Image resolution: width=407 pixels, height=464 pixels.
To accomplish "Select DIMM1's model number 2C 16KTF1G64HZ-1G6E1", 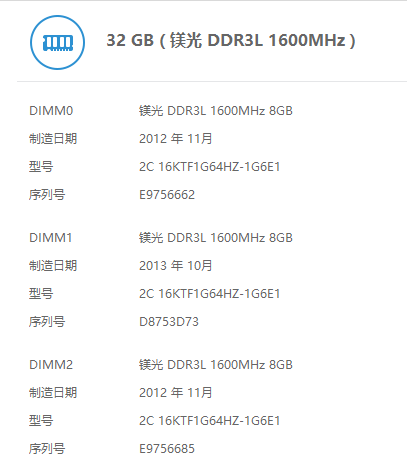I will click(209, 294).
